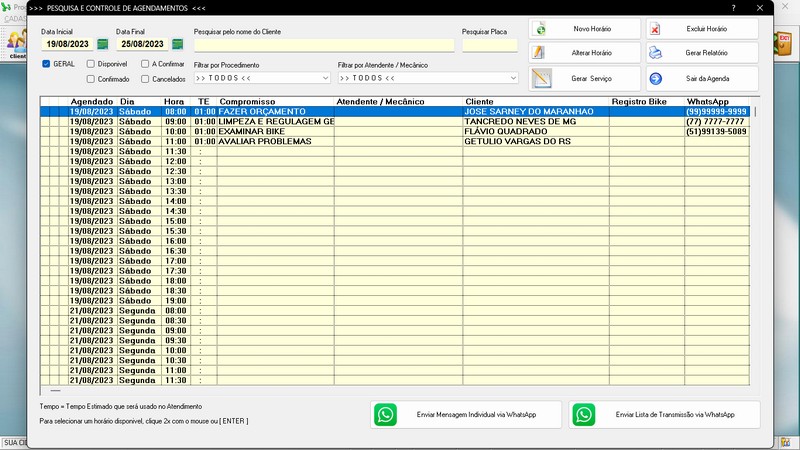Select row AVALIAR PROBLEMAS
Screen dimensions: 800x450
(395, 141)
